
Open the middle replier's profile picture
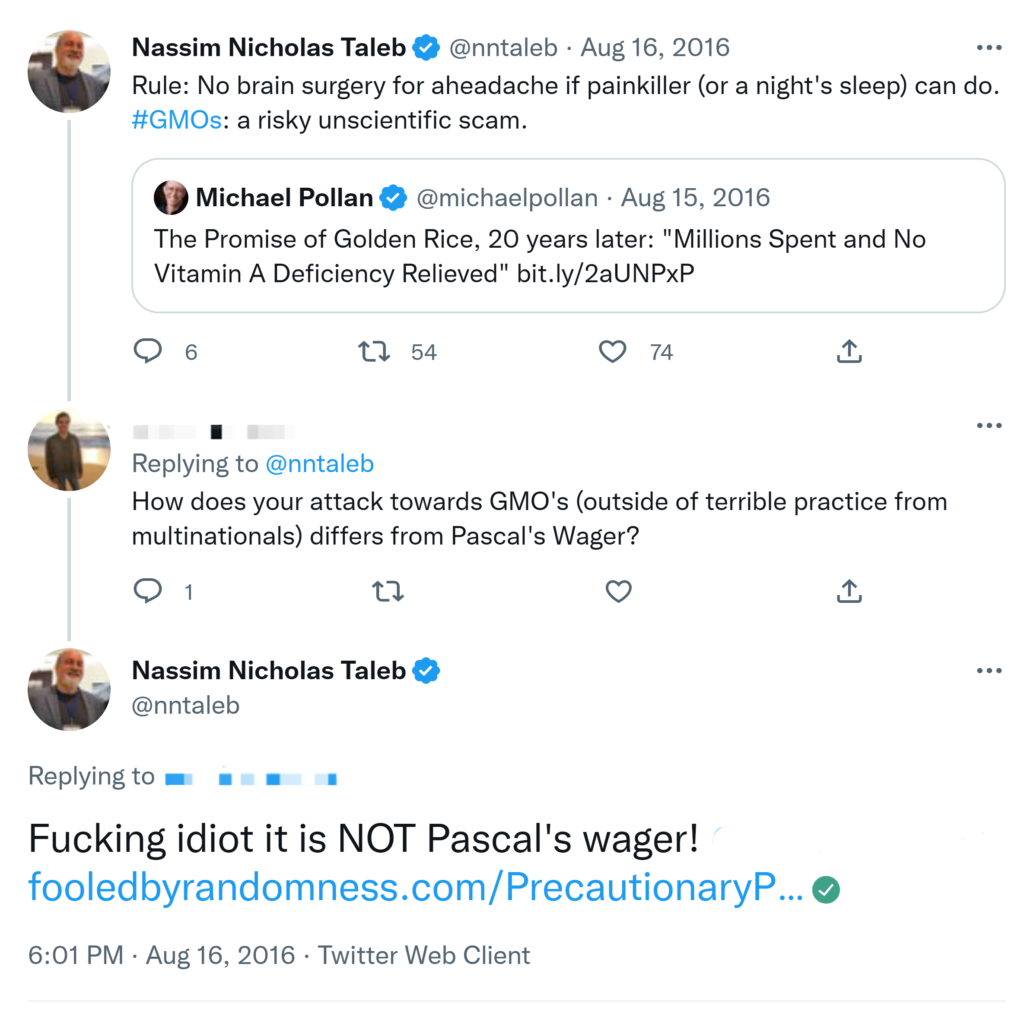coord(68,450)
